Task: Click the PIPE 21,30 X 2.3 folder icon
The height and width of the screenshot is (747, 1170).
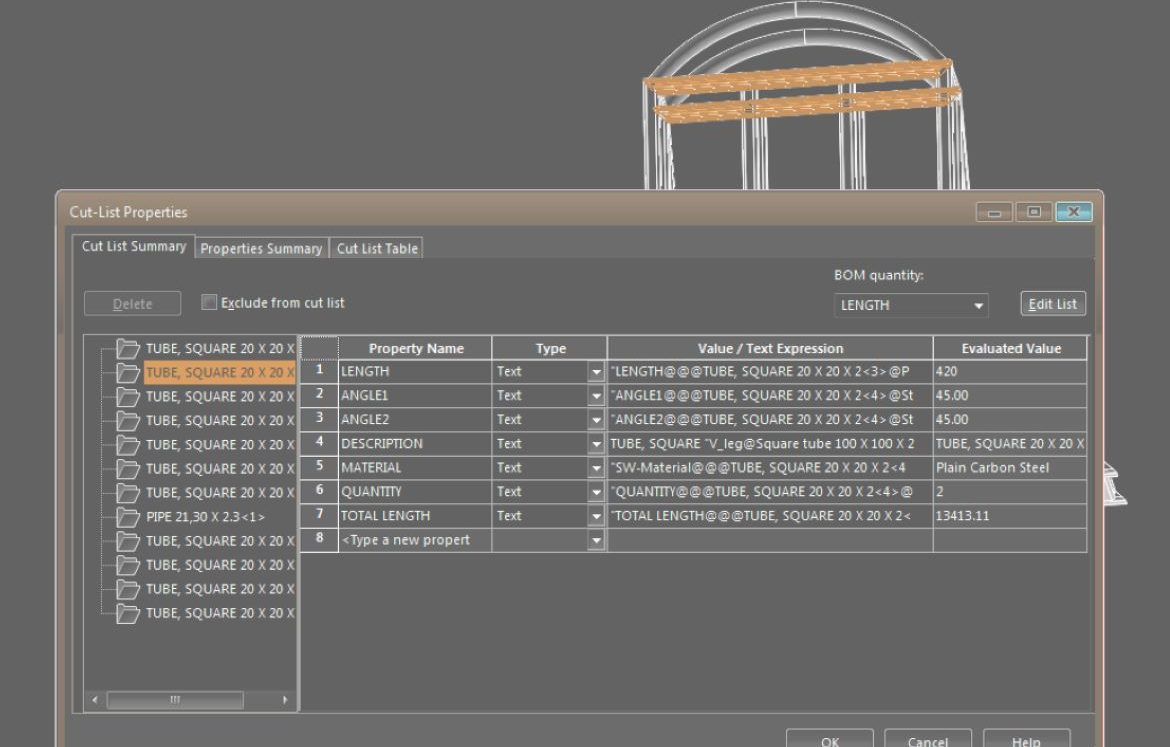Action: pyautogui.click(x=128, y=517)
